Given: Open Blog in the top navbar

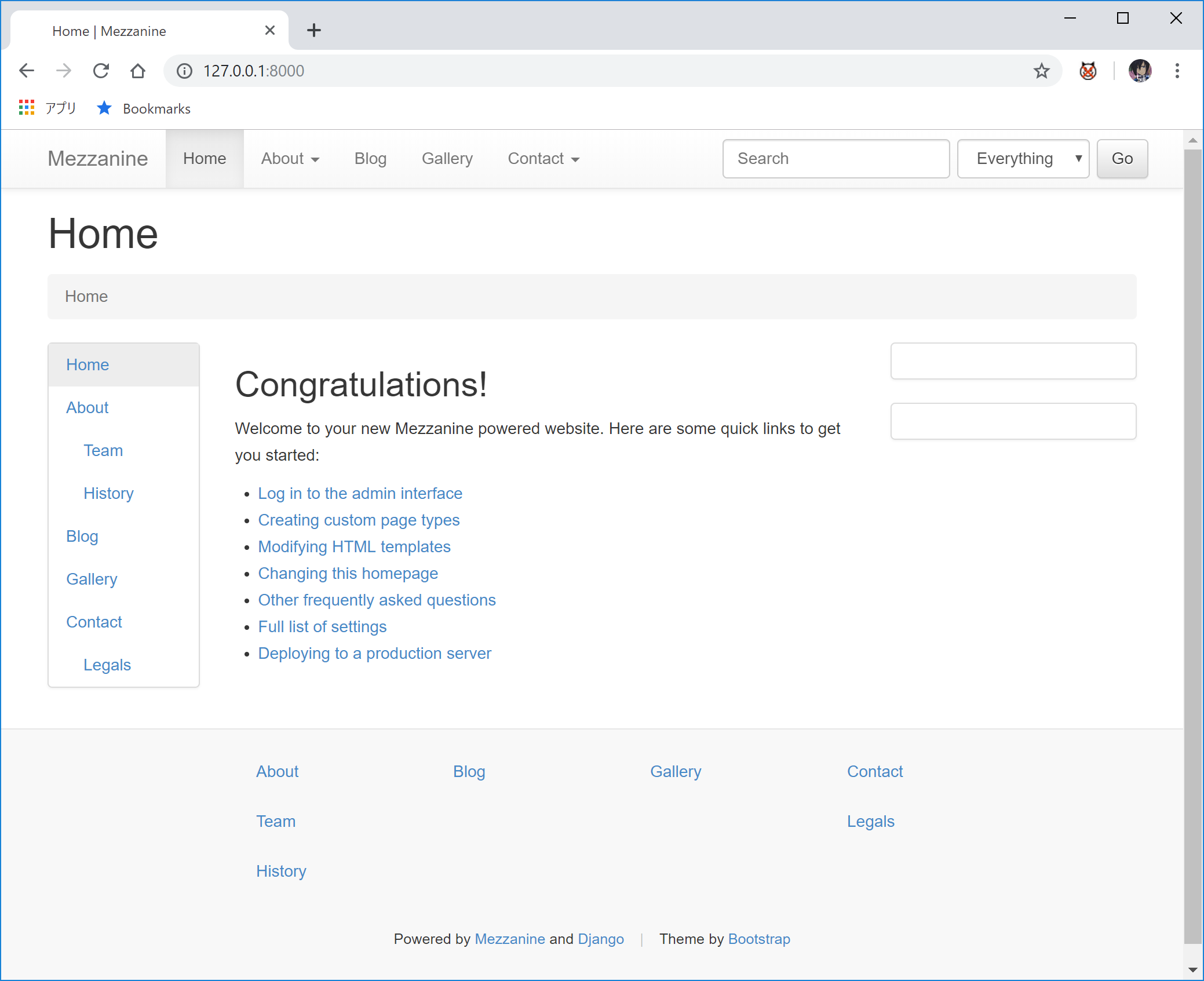Looking at the screenshot, I should click(x=370, y=159).
